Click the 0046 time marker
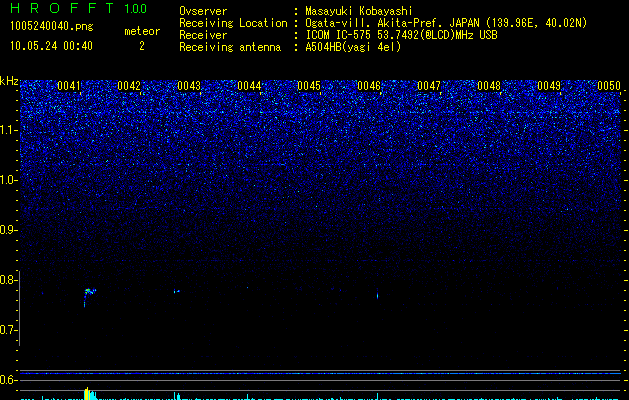629x400 pixels. point(369,86)
